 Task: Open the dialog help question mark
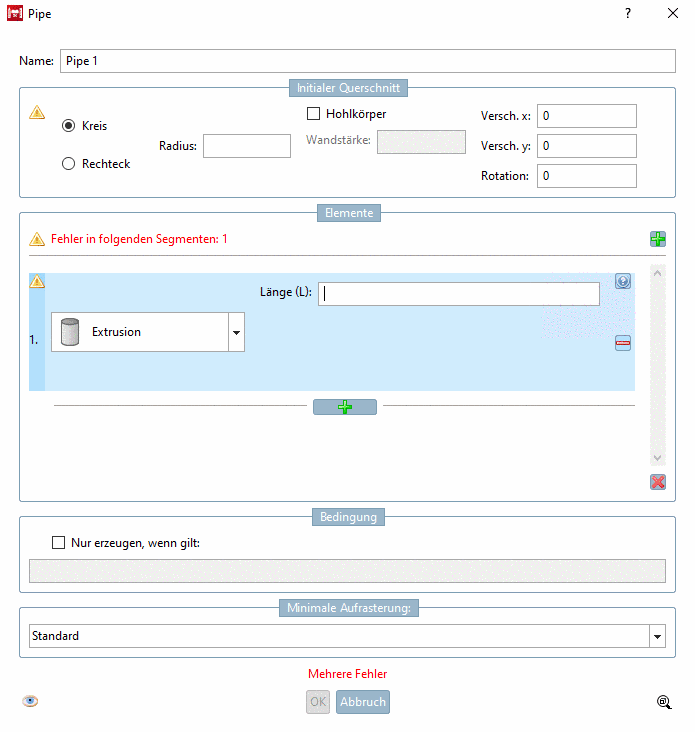coord(628,13)
